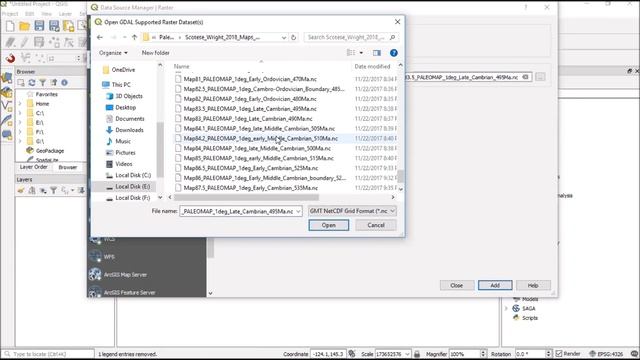Click Open Layer Styling icon in Layers panel
Image resolution: width=640 pixels, height=360 pixels.
click(21, 190)
